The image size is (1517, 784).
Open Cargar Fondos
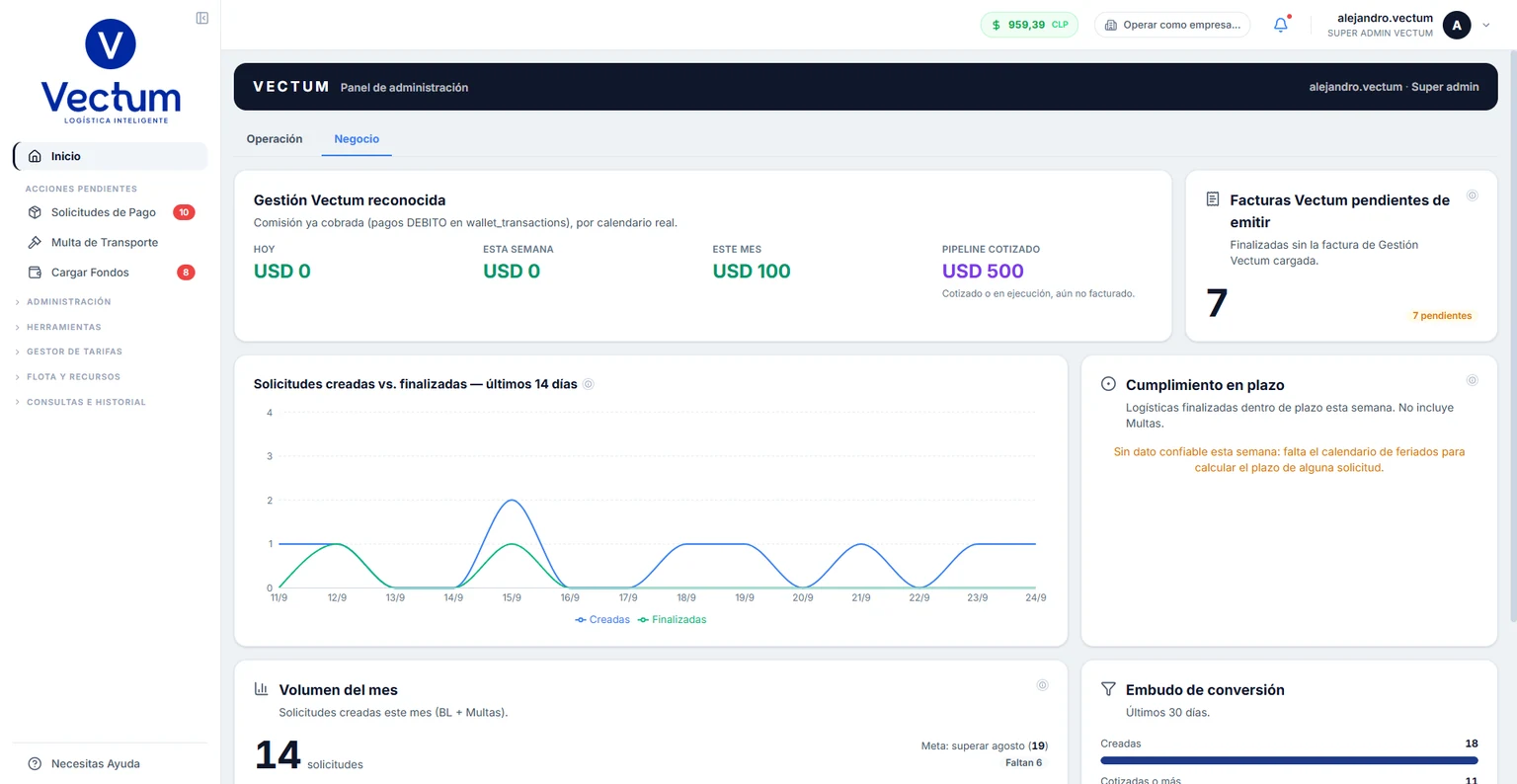[110, 273]
